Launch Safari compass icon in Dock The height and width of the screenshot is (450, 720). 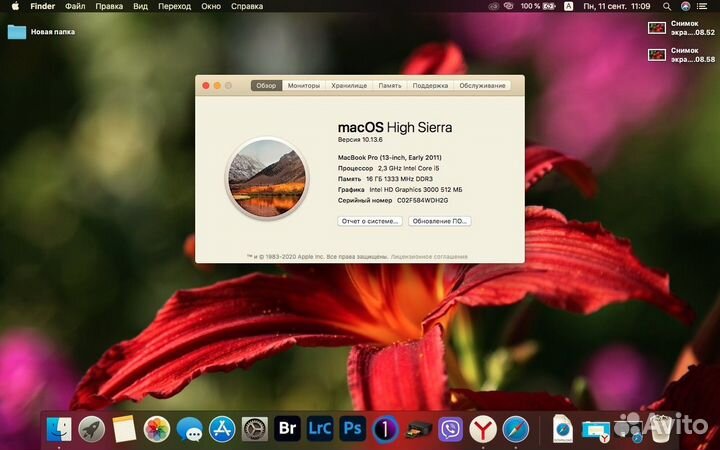click(516, 429)
